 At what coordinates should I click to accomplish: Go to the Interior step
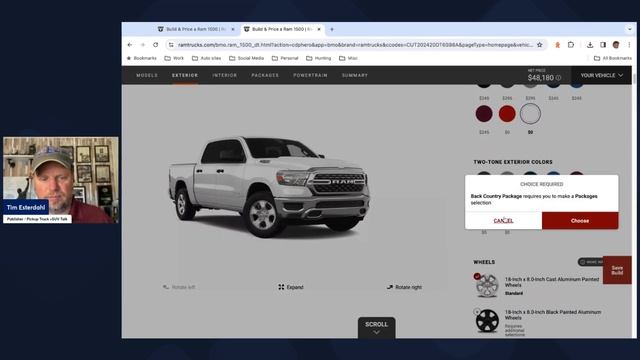click(224, 76)
